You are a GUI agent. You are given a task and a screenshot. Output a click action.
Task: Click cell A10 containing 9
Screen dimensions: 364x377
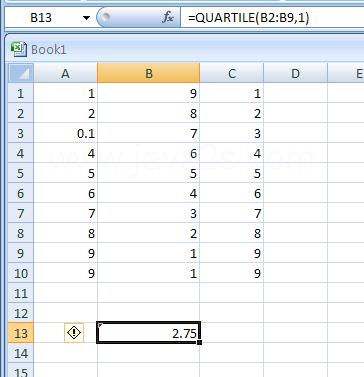[x=65, y=273]
